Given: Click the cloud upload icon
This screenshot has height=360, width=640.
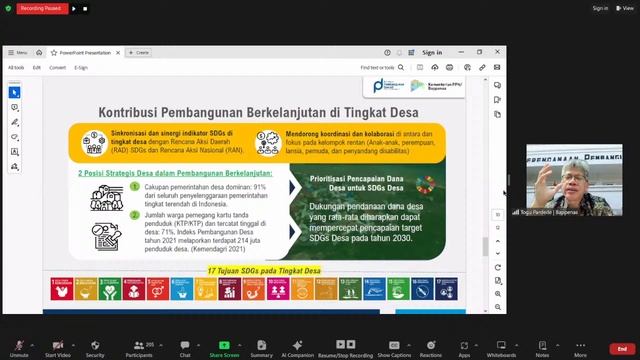Looking at the screenshot, I should (x=435, y=67).
